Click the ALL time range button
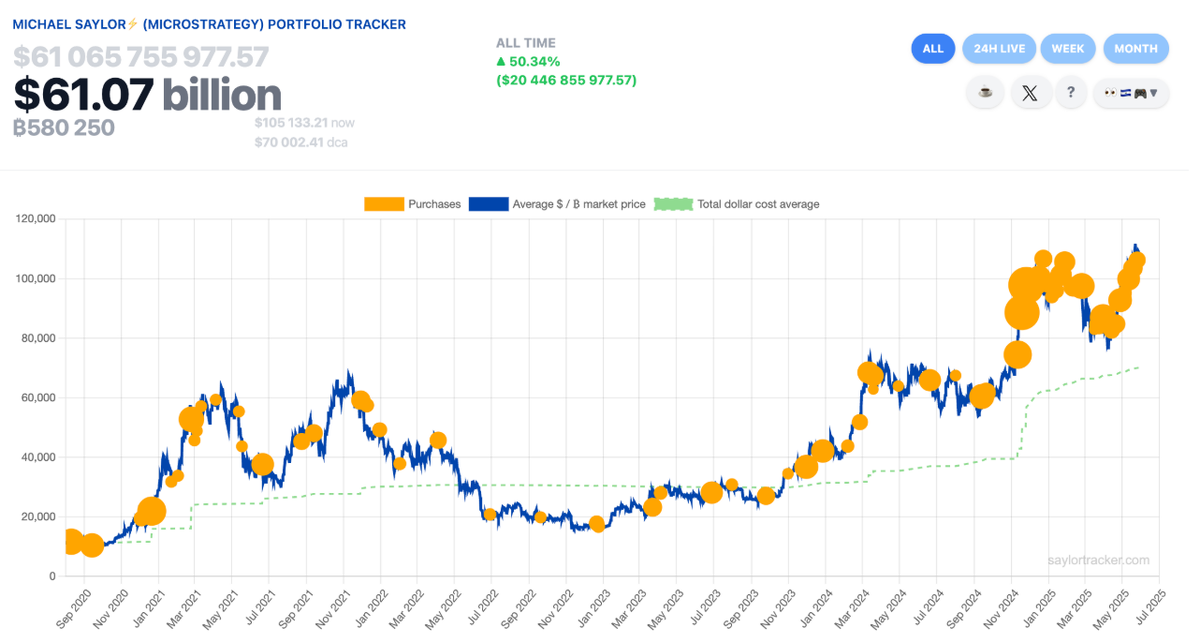The width and height of the screenshot is (1200, 643). click(x=933, y=48)
